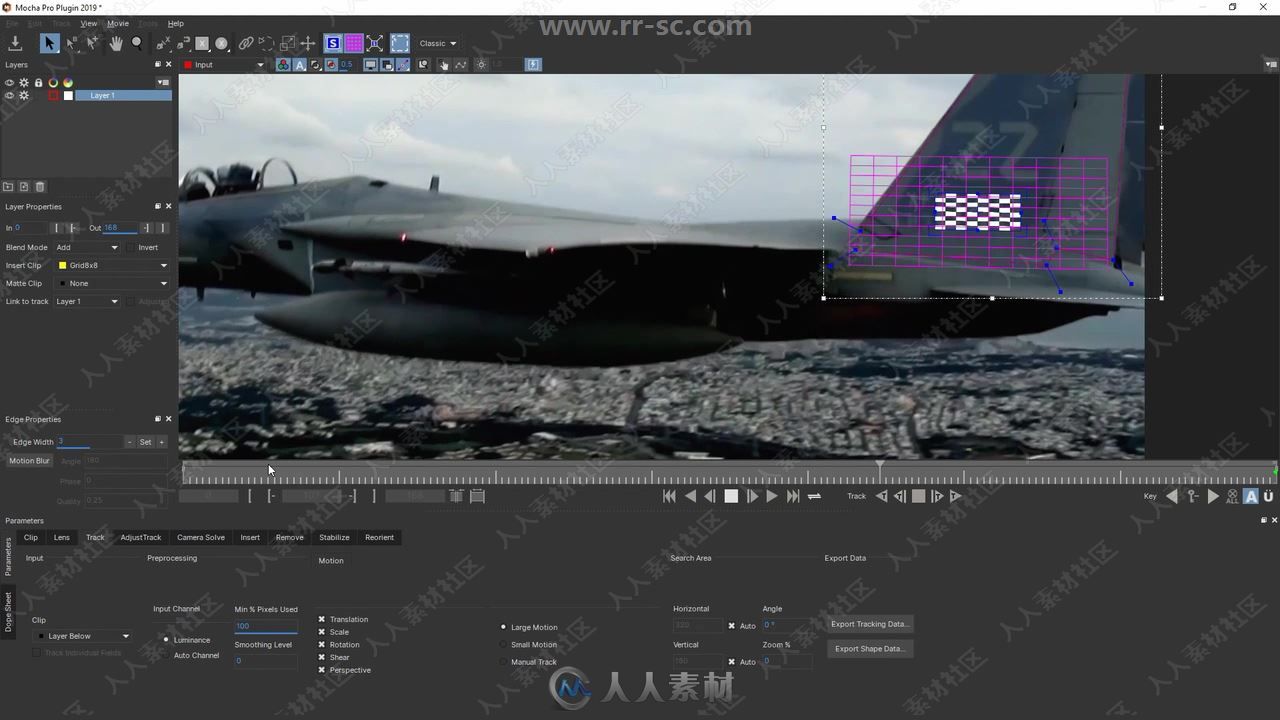The width and height of the screenshot is (1280, 720).
Task: Switch to the Stabilize tab
Action: [x=334, y=537]
